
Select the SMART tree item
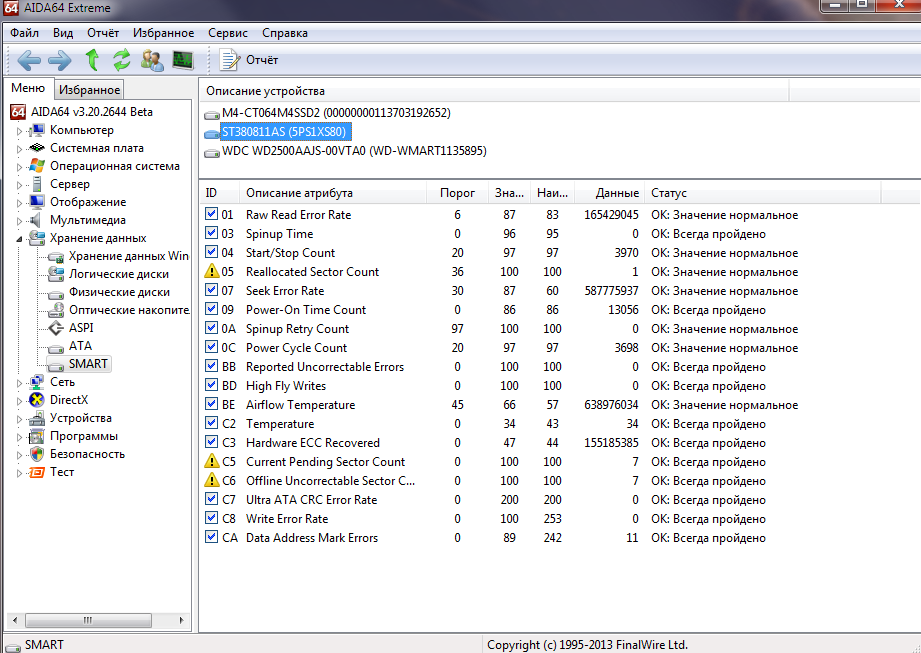(x=80, y=364)
